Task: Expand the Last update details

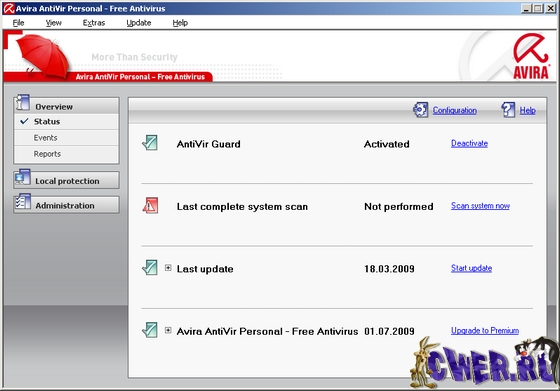Action: pyautogui.click(x=168, y=268)
